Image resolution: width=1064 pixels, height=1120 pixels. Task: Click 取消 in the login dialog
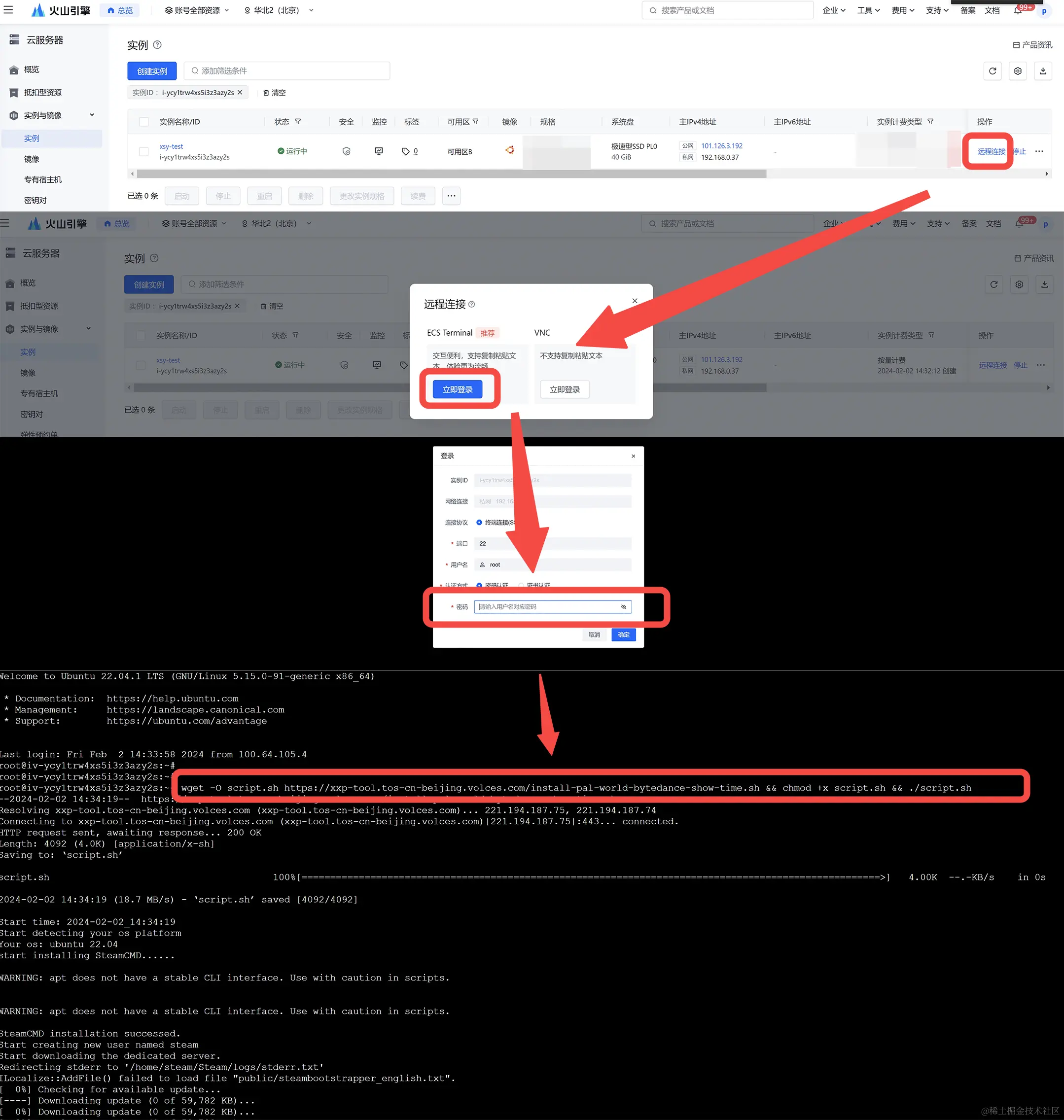click(594, 634)
